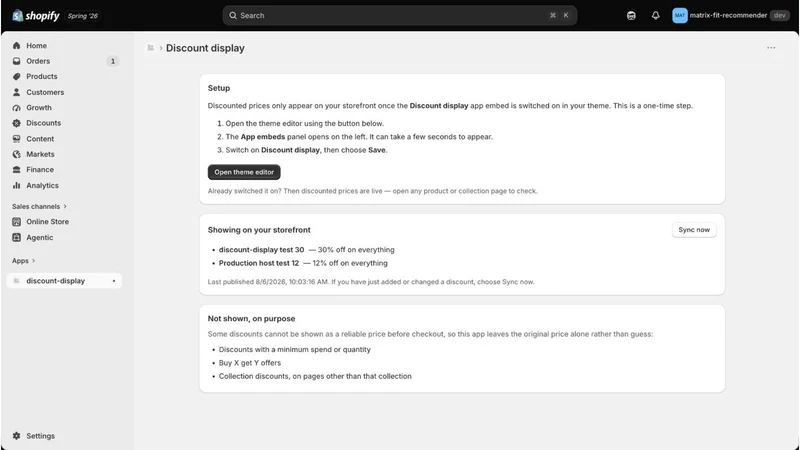The width and height of the screenshot is (800, 450).
Task: Open the Products tag icon
Action: pos(16,77)
